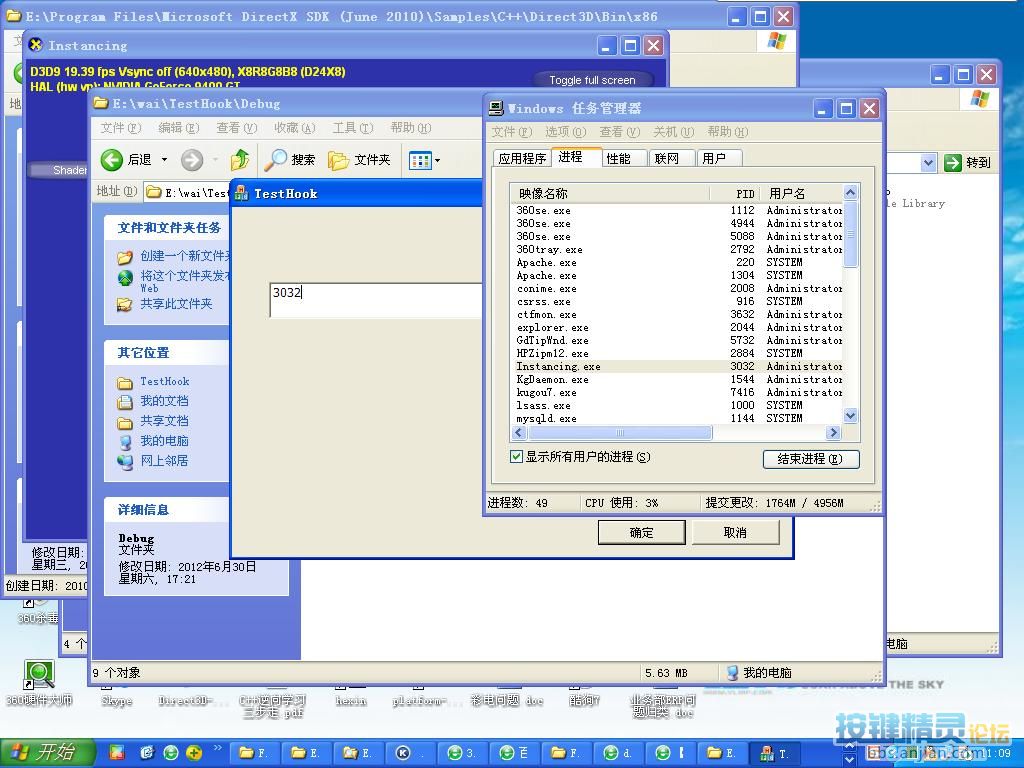Open Explorer Tools (工具) menu
This screenshot has height=768, width=1024.
353,128
